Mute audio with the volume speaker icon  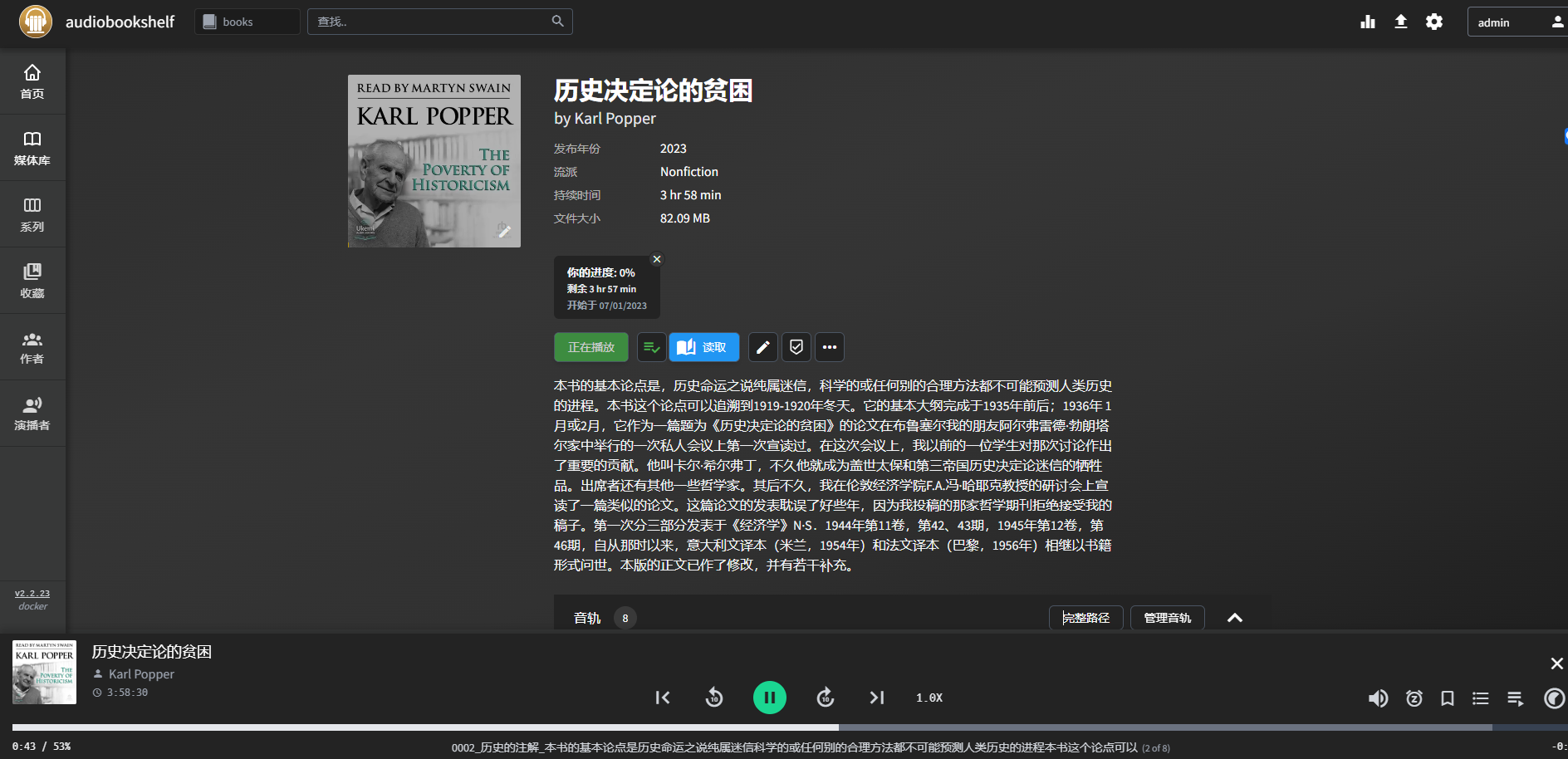(1378, 698)
